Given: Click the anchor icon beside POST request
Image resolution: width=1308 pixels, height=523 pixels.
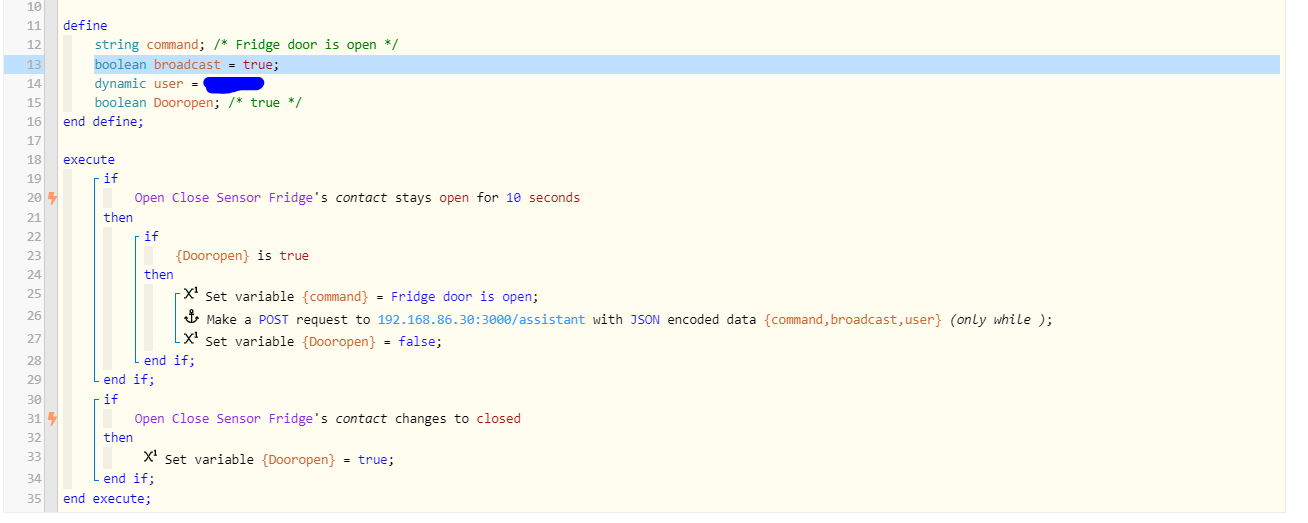Looking at the screenshot, I should tap(193, 318).
